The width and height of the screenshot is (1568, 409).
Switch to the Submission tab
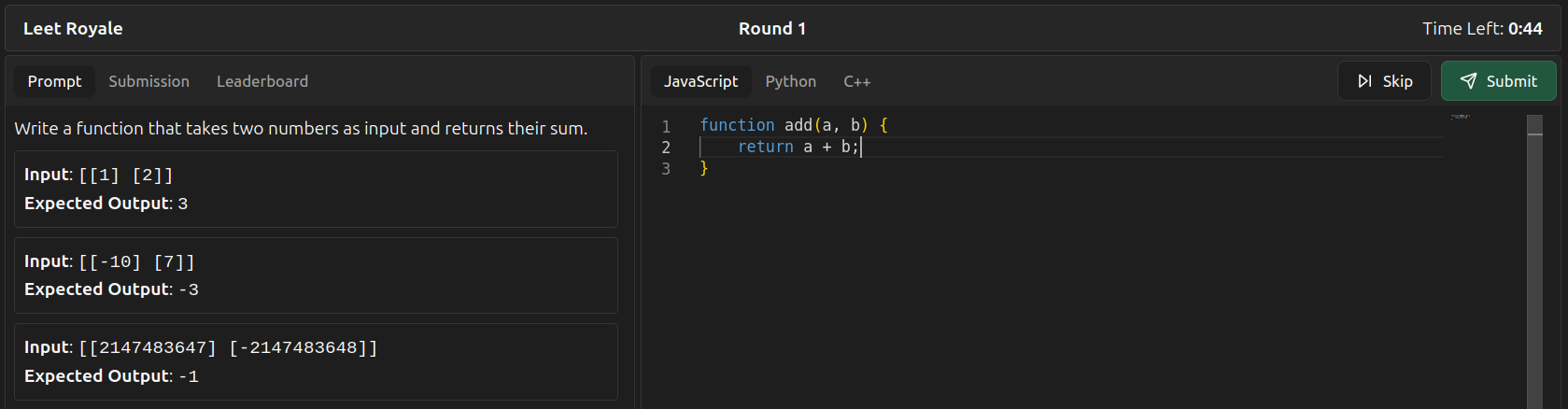click(148, 81)
